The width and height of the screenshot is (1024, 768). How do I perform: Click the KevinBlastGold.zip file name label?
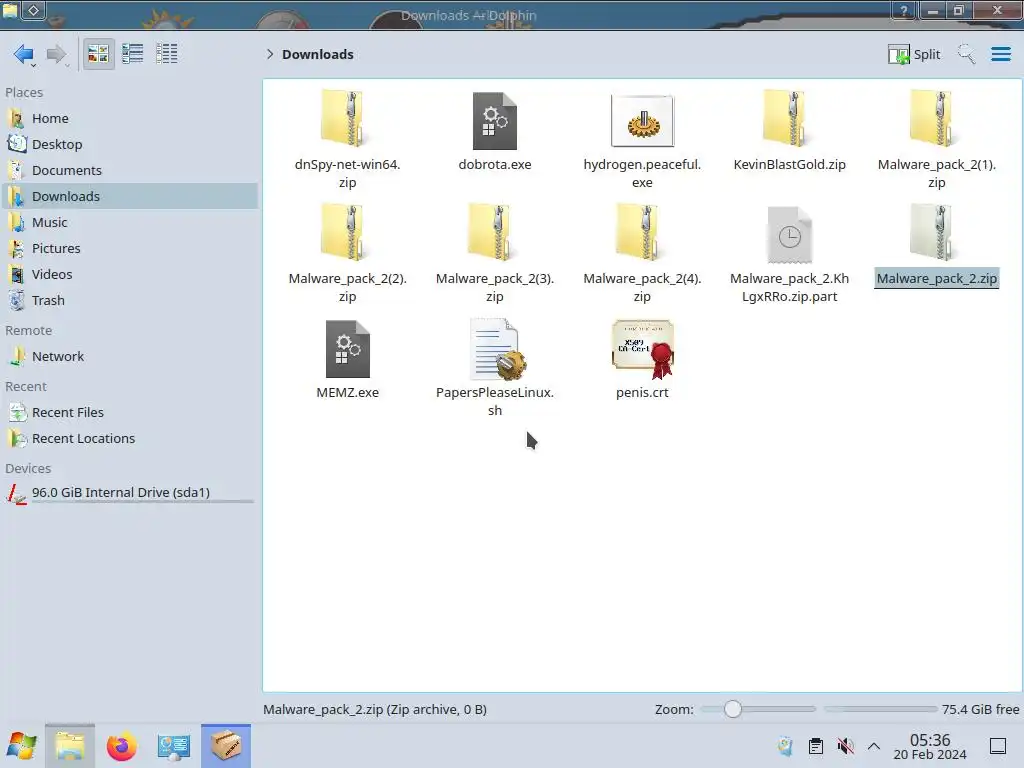click(790, 165)
